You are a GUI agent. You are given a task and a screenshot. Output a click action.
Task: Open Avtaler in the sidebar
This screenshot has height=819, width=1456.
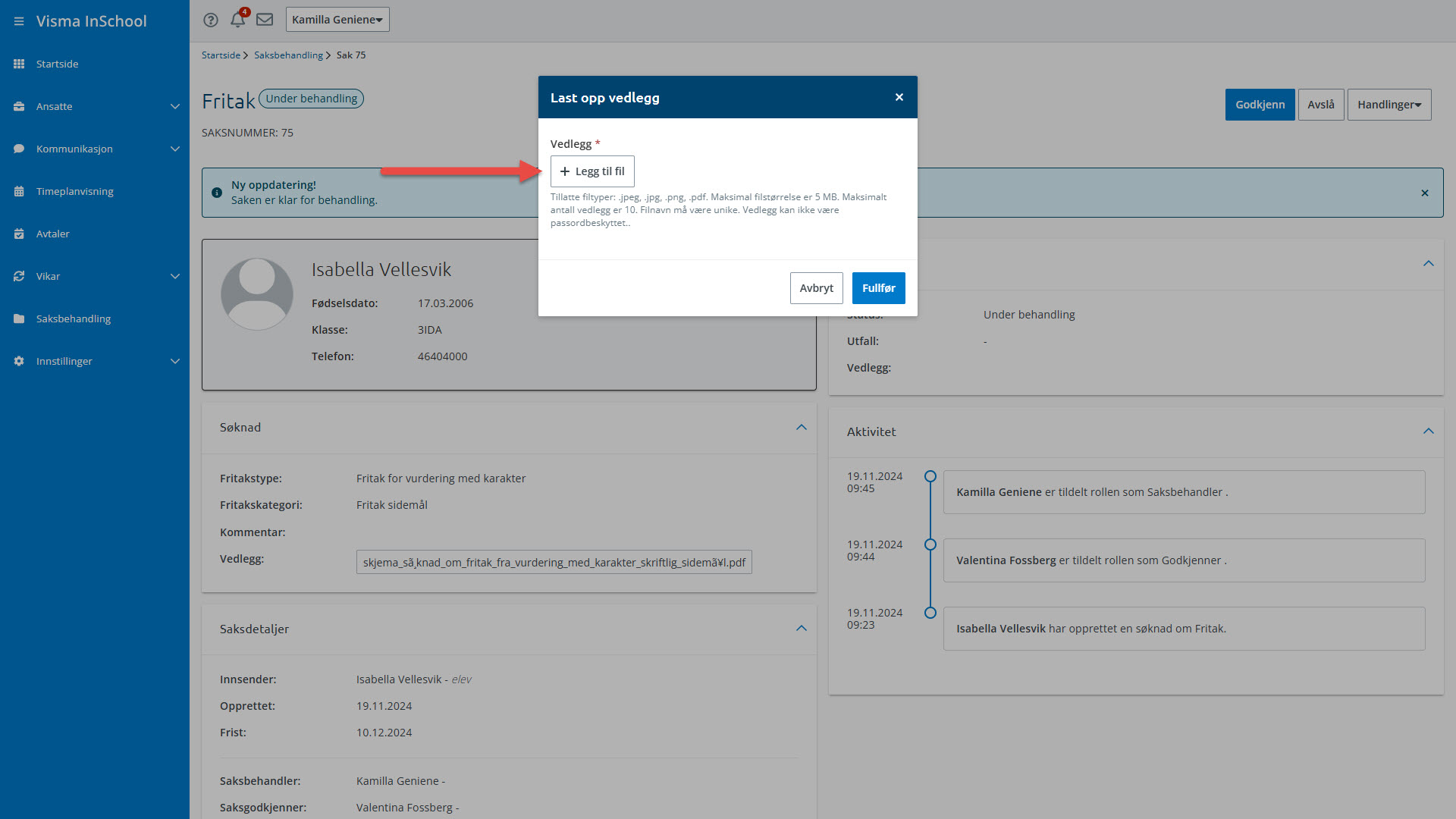click(x=53, y=234)
